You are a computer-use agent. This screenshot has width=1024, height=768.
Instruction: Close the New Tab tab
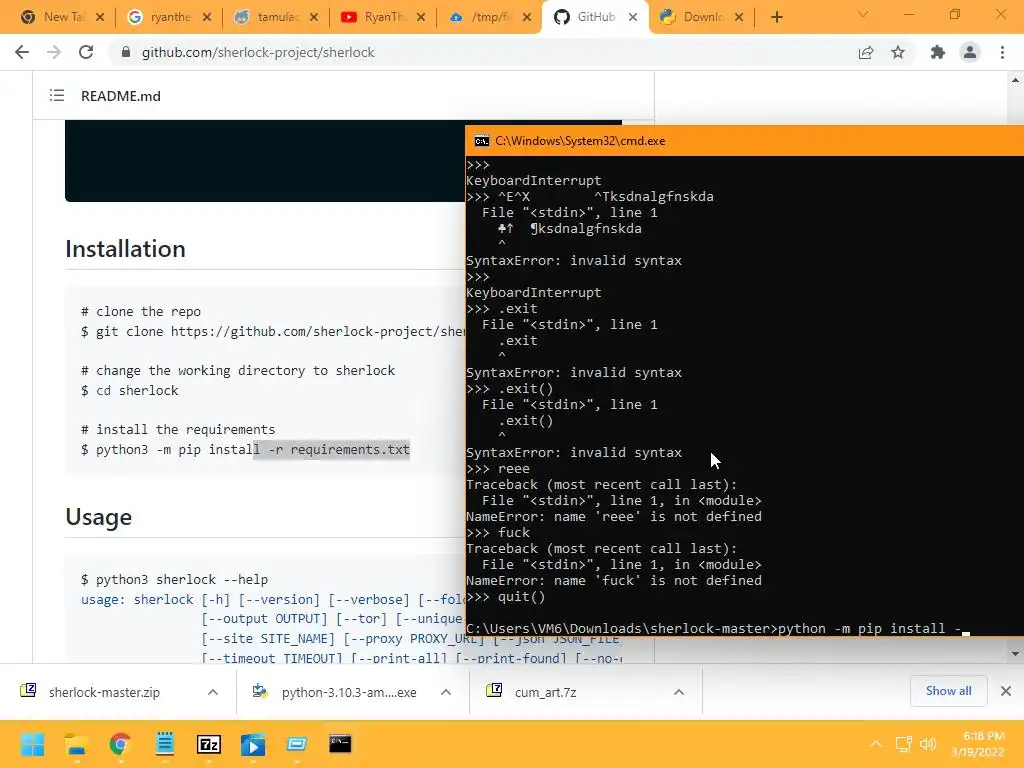click(x=100, y=17)
